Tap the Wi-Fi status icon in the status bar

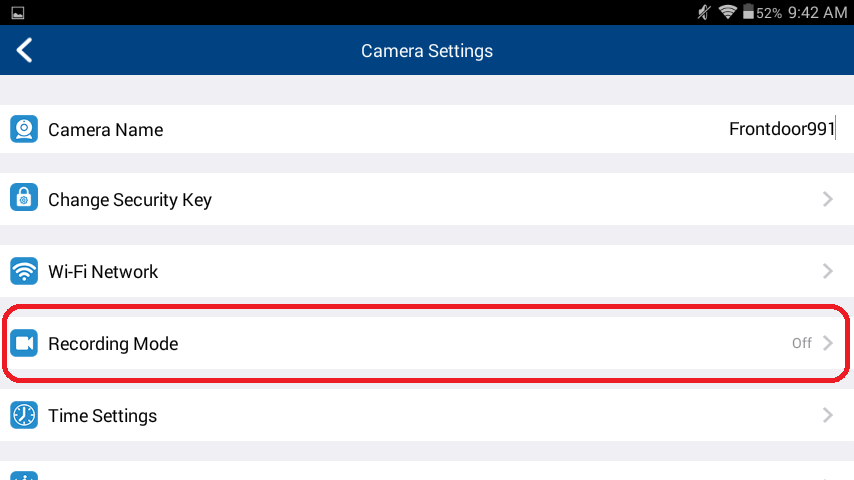point(728,12)
